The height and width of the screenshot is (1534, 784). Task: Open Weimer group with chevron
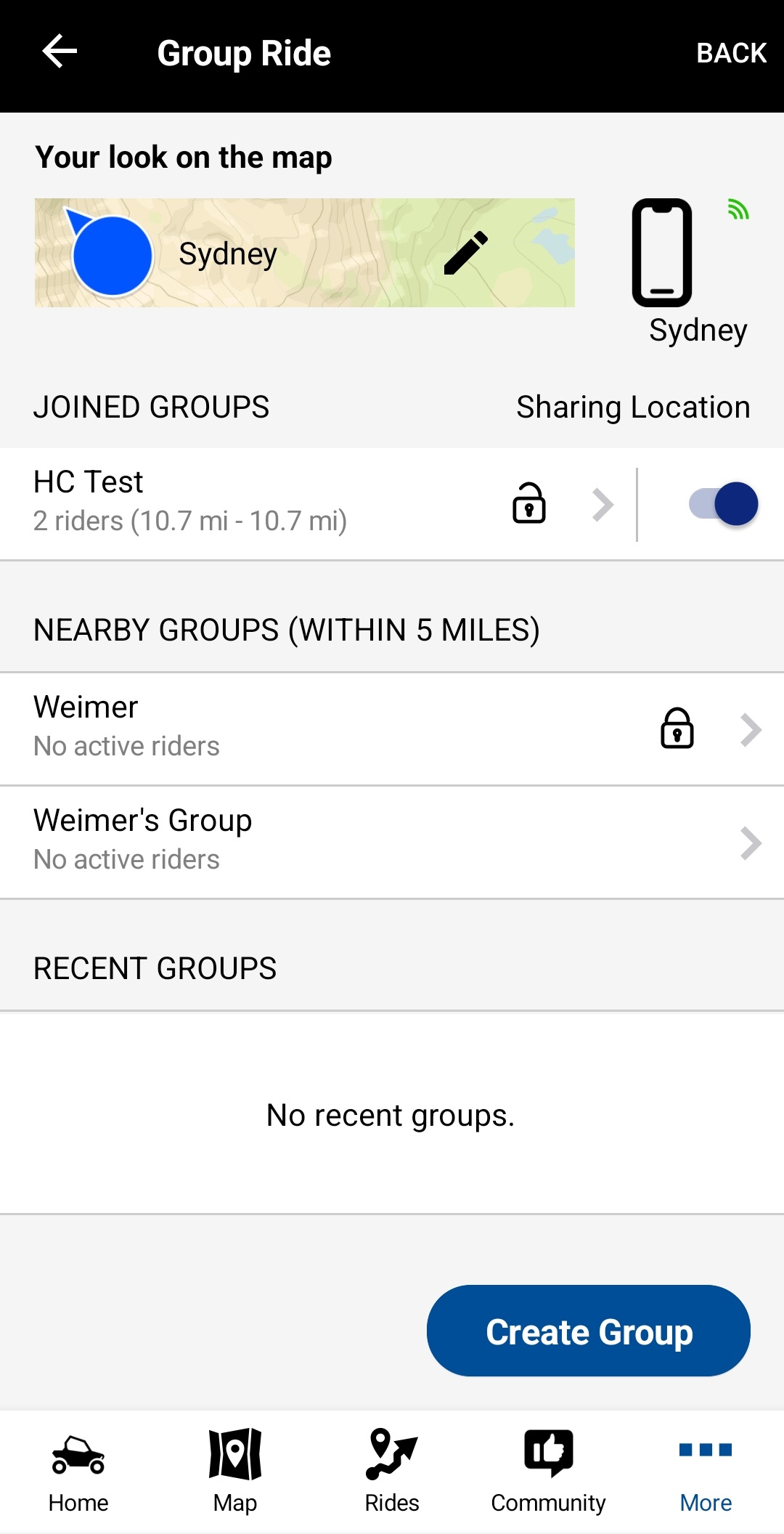751,730
